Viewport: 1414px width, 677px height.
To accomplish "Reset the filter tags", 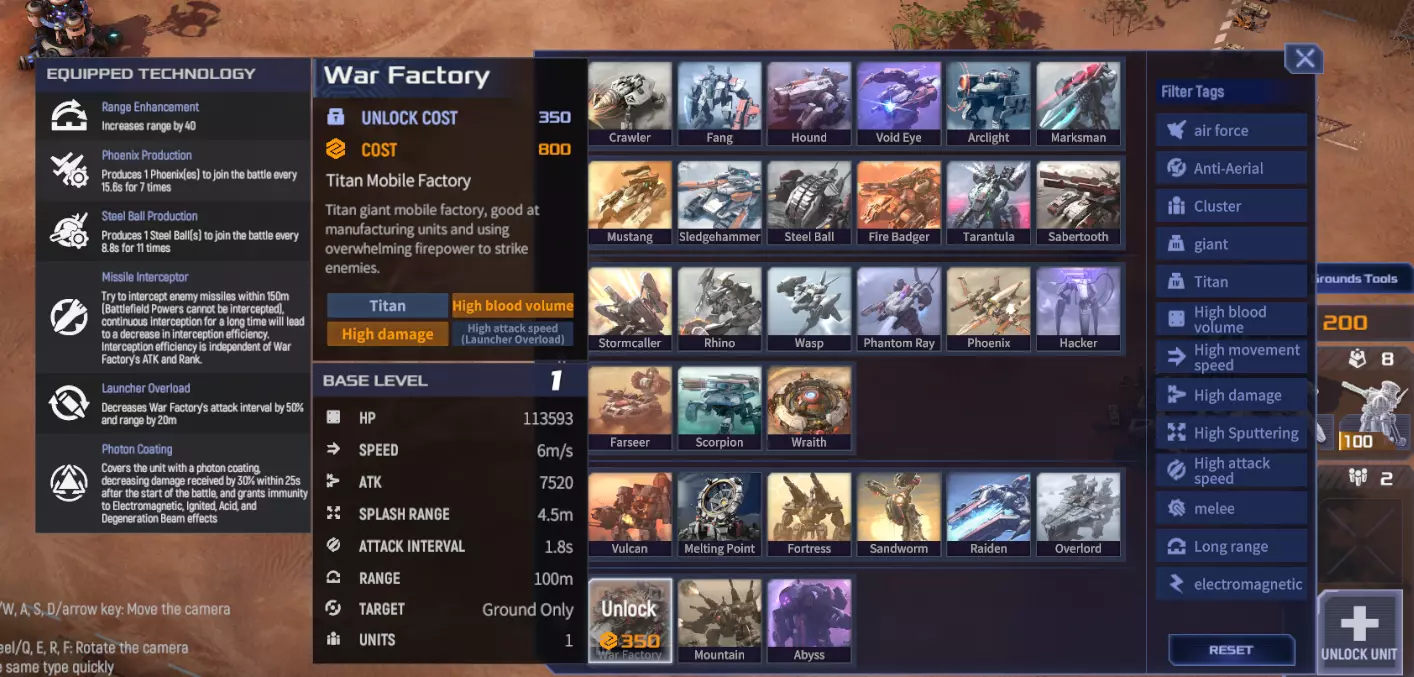I will coord(1231,650).
